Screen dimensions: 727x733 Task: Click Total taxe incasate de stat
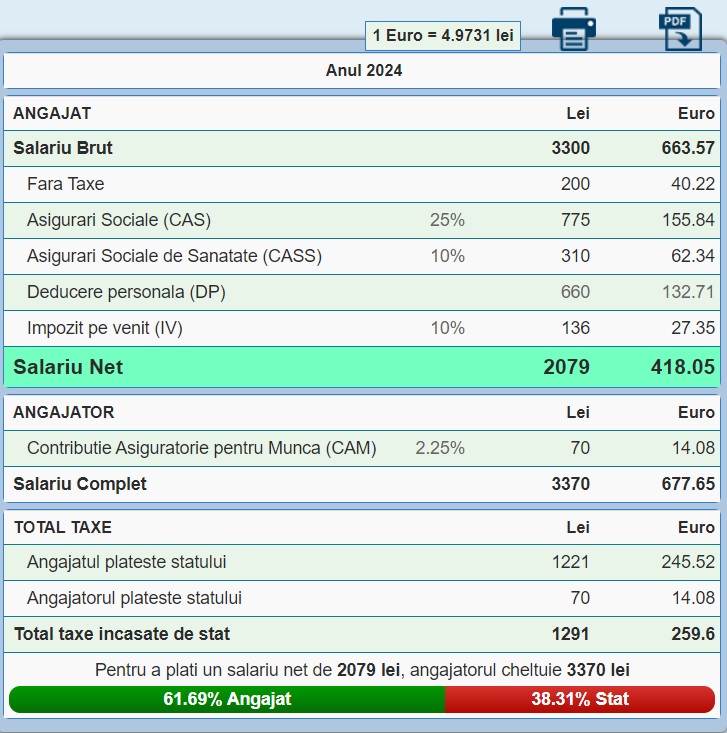coord(121,634)
